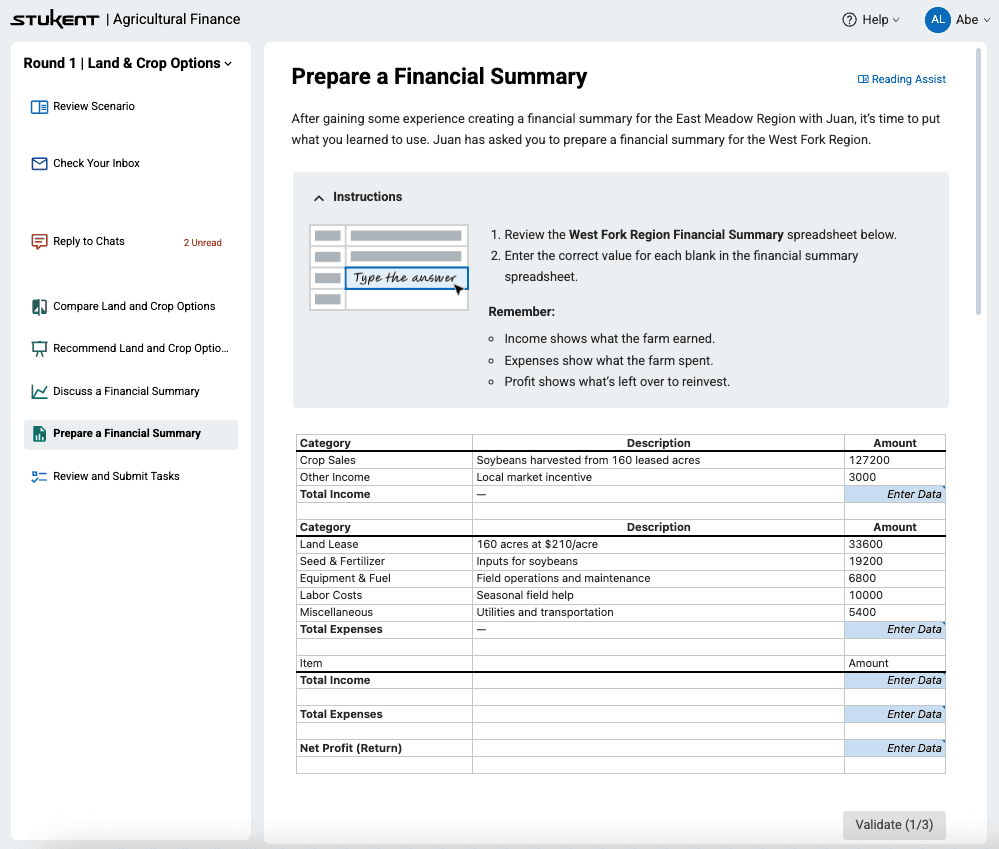Viewport: 999px width, 849px height.
Task: Click the main content vertical scrollbar
Action: pos(979,182)
